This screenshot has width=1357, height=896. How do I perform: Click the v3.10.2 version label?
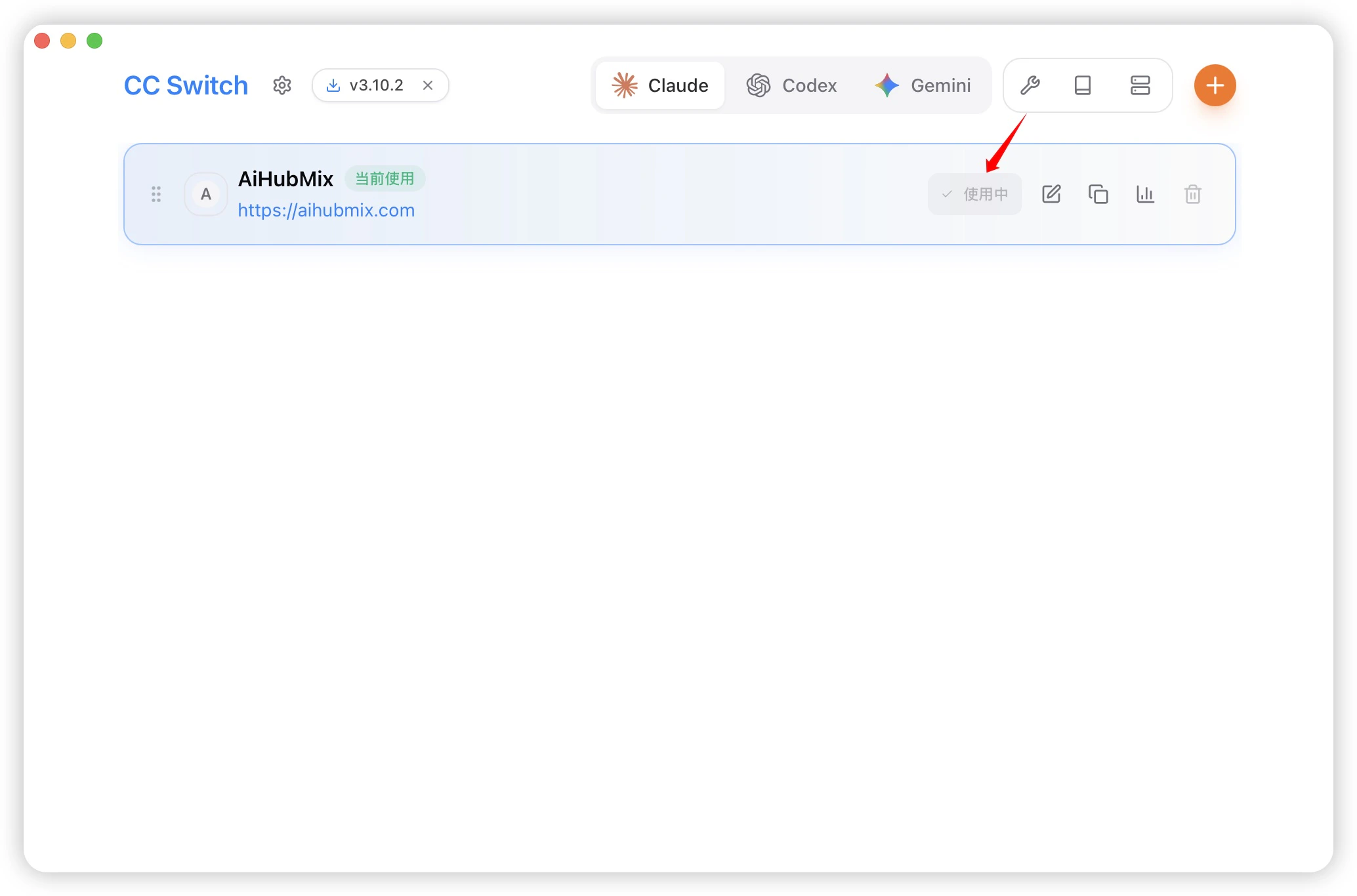pos(376,85)
